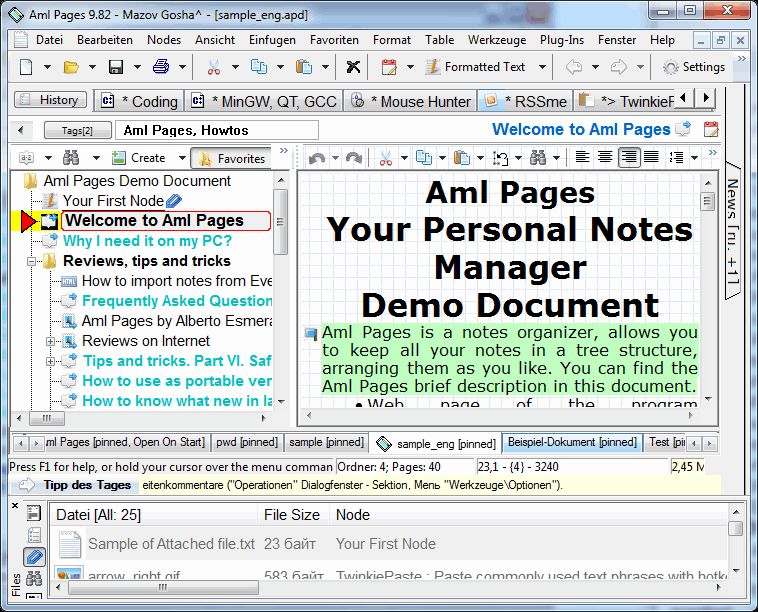Click the tree panel vertical scrollbar thumb
This screenshot has width=758, height=612.
[280, 222]
